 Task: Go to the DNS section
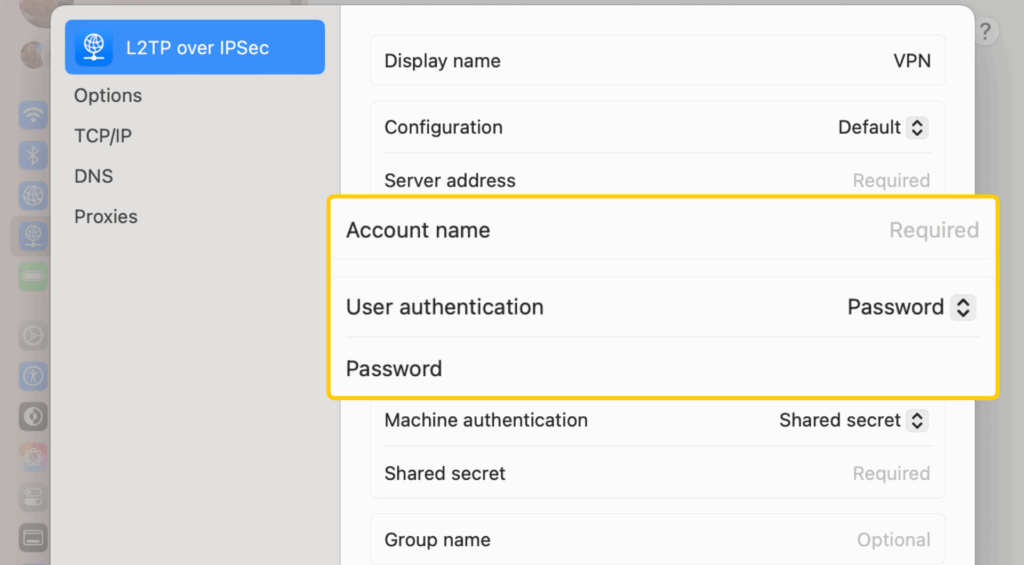[x=94, y=176]
